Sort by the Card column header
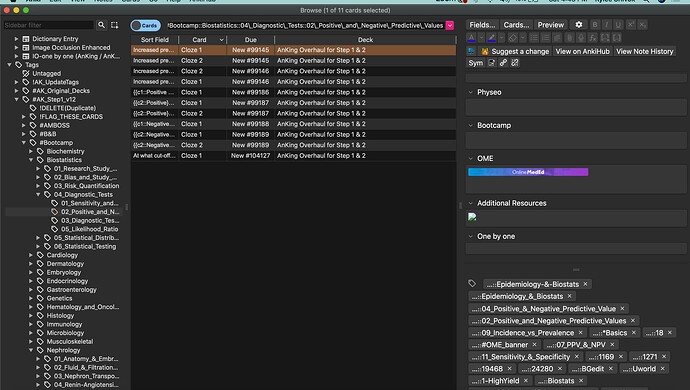This screenshot has height=390, width=690. 202,40
